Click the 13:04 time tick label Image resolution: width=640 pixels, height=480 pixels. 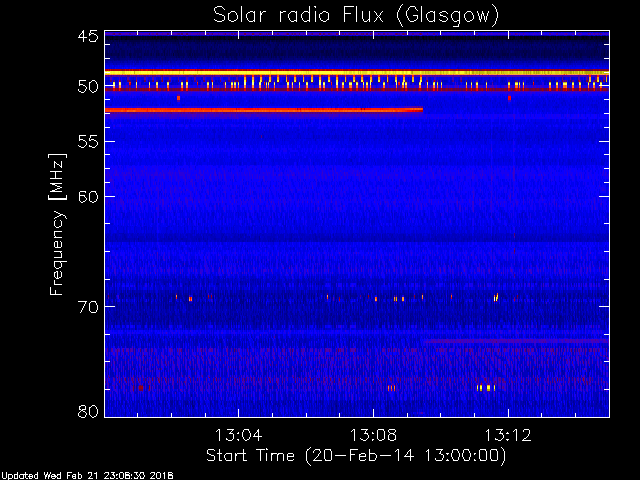tap(238, 435)
